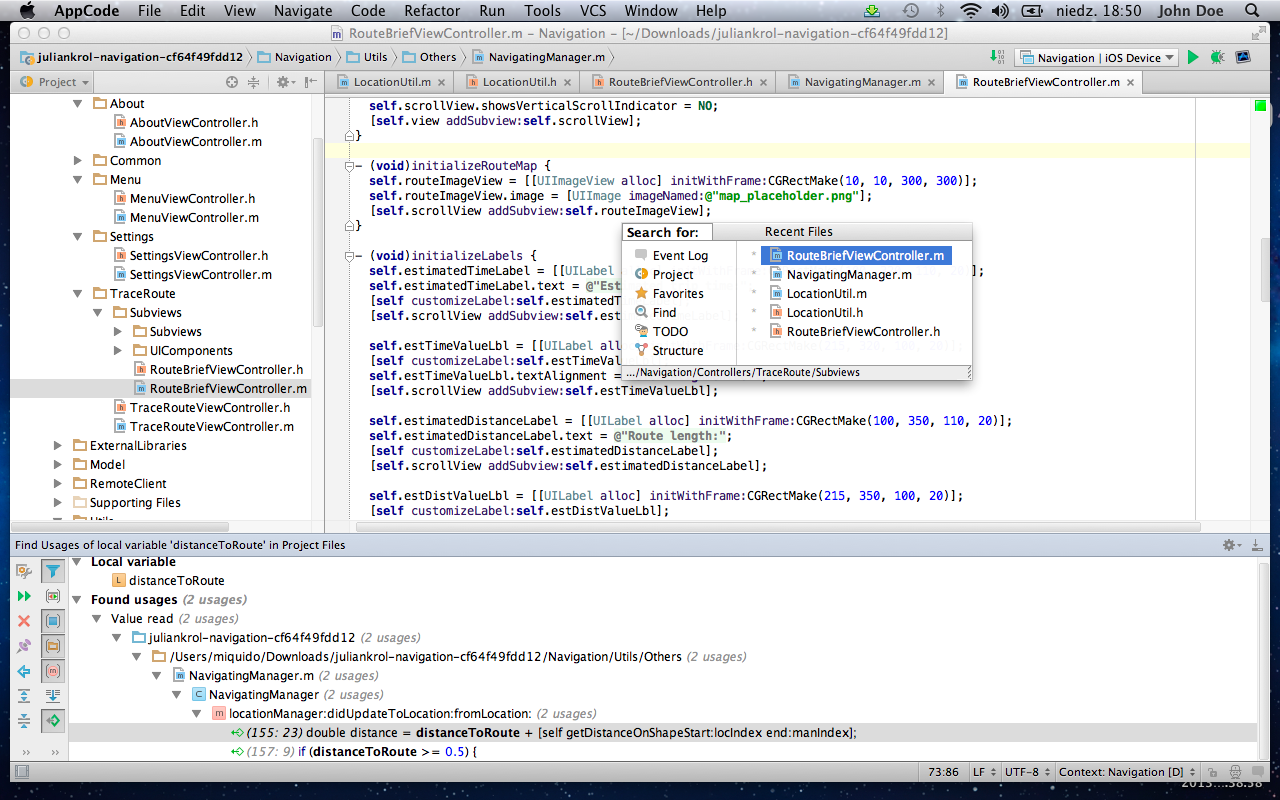Select the line 157 usage result

tap(354, 752)
